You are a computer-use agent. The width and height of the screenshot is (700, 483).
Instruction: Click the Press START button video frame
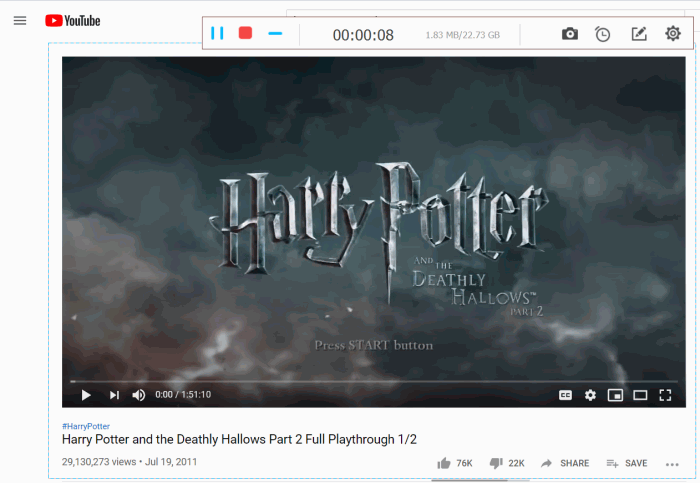[x=374, y=346]
